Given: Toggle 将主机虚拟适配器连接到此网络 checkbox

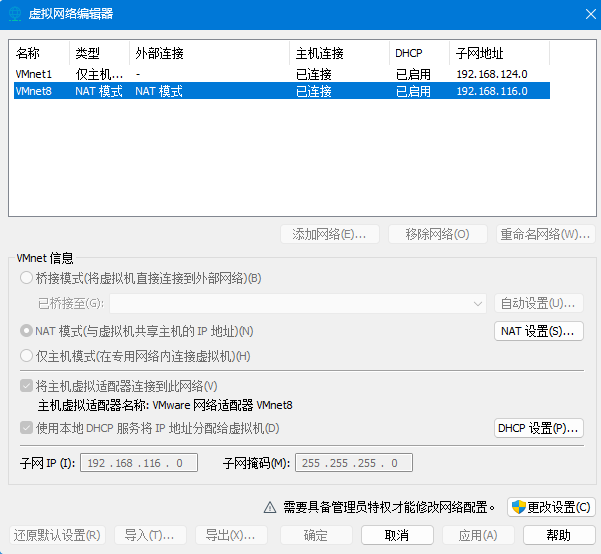Looking at the screenshot, I should coord(26,386).
